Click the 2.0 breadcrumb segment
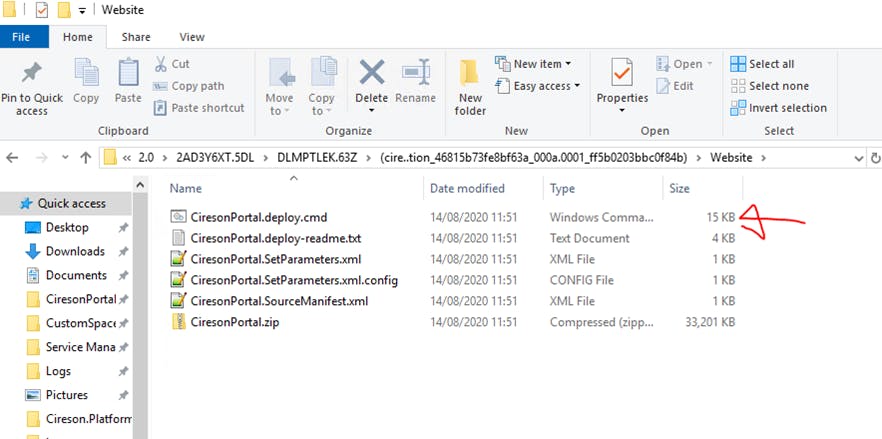Viewport: 882px width, 439px height. click(146, 158)
